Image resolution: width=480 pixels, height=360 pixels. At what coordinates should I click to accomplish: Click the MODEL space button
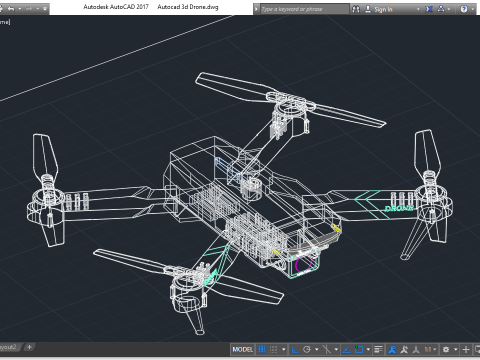pos(243,349)
